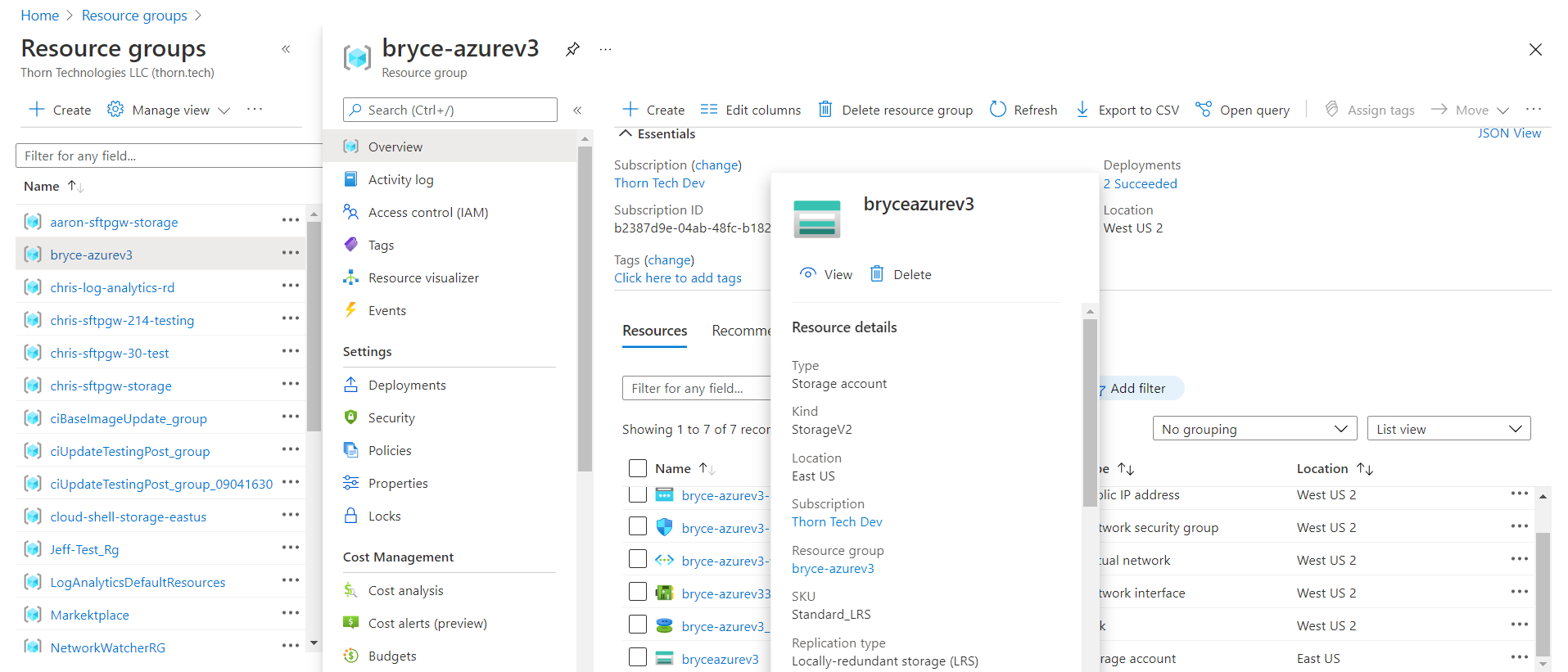1568x672 pixels.
Task: Open the No grouping dropdown
Action: point(1254,428)
